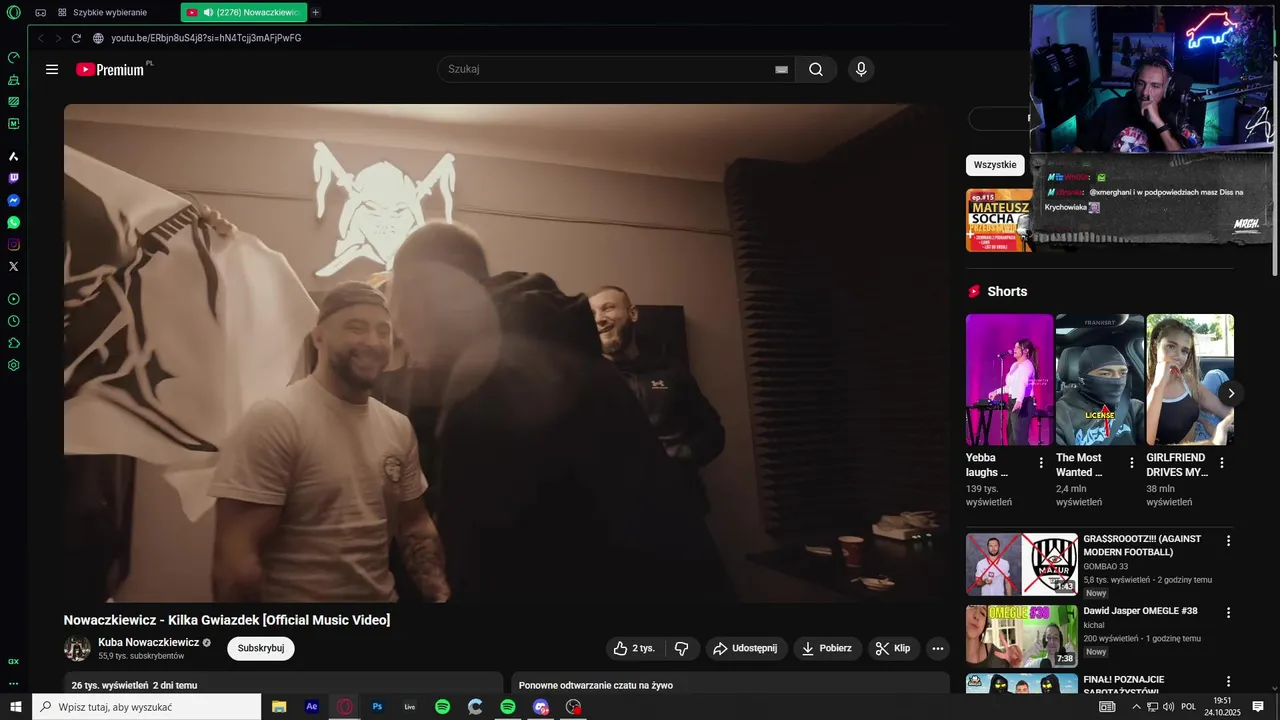Open the video's three-dots more actions menu

pyautogui.click(x=938, y=648)
